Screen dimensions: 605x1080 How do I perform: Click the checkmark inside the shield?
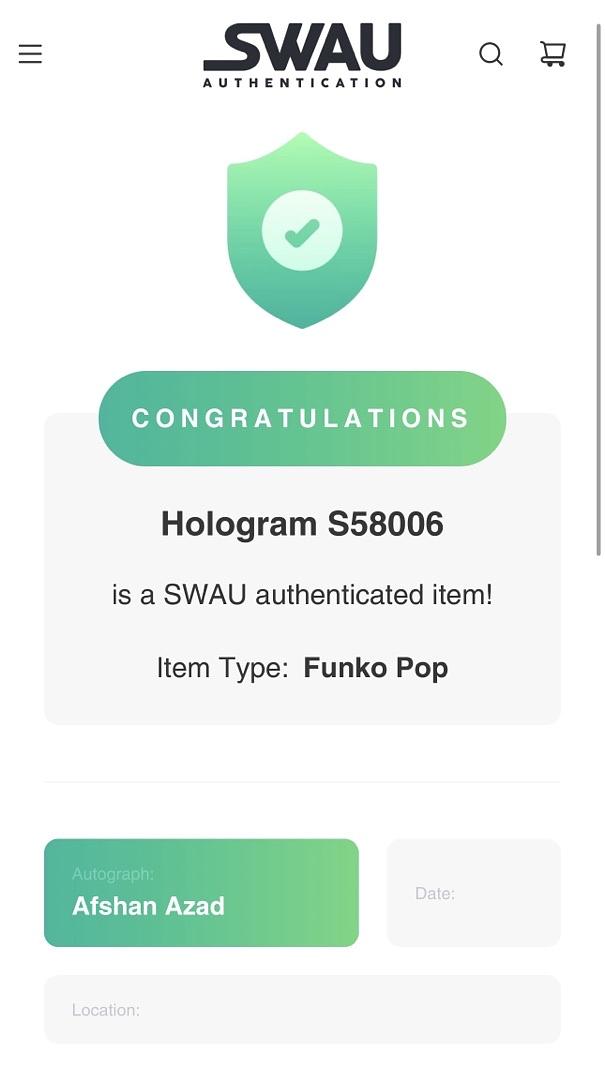302,232
